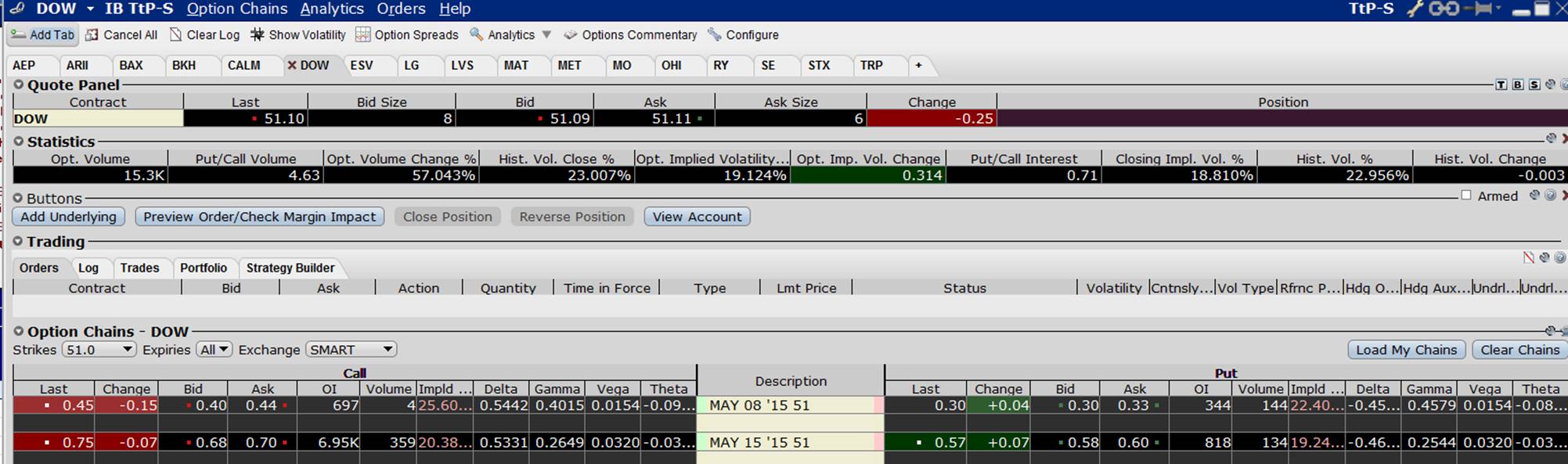
Task: Click the DOW contract cell in Quote Panel
Action: tap(98, 119)
